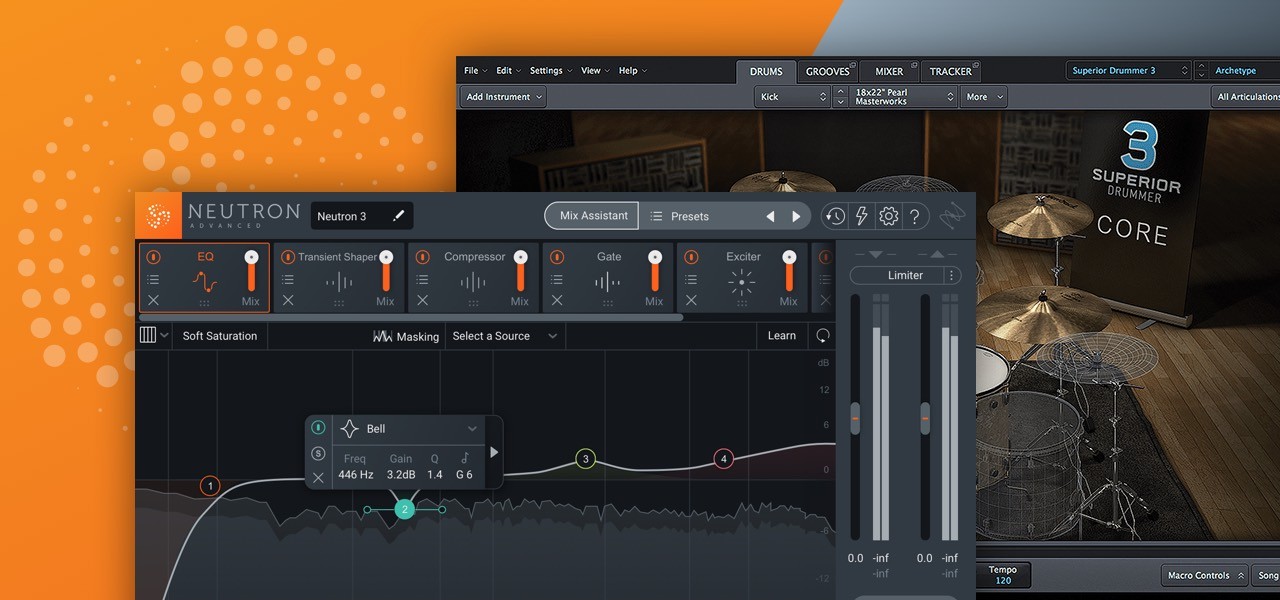Bypass the Transient Shaper power button
The width and height of the screenshot is (1280, 600).
point(288,257)
